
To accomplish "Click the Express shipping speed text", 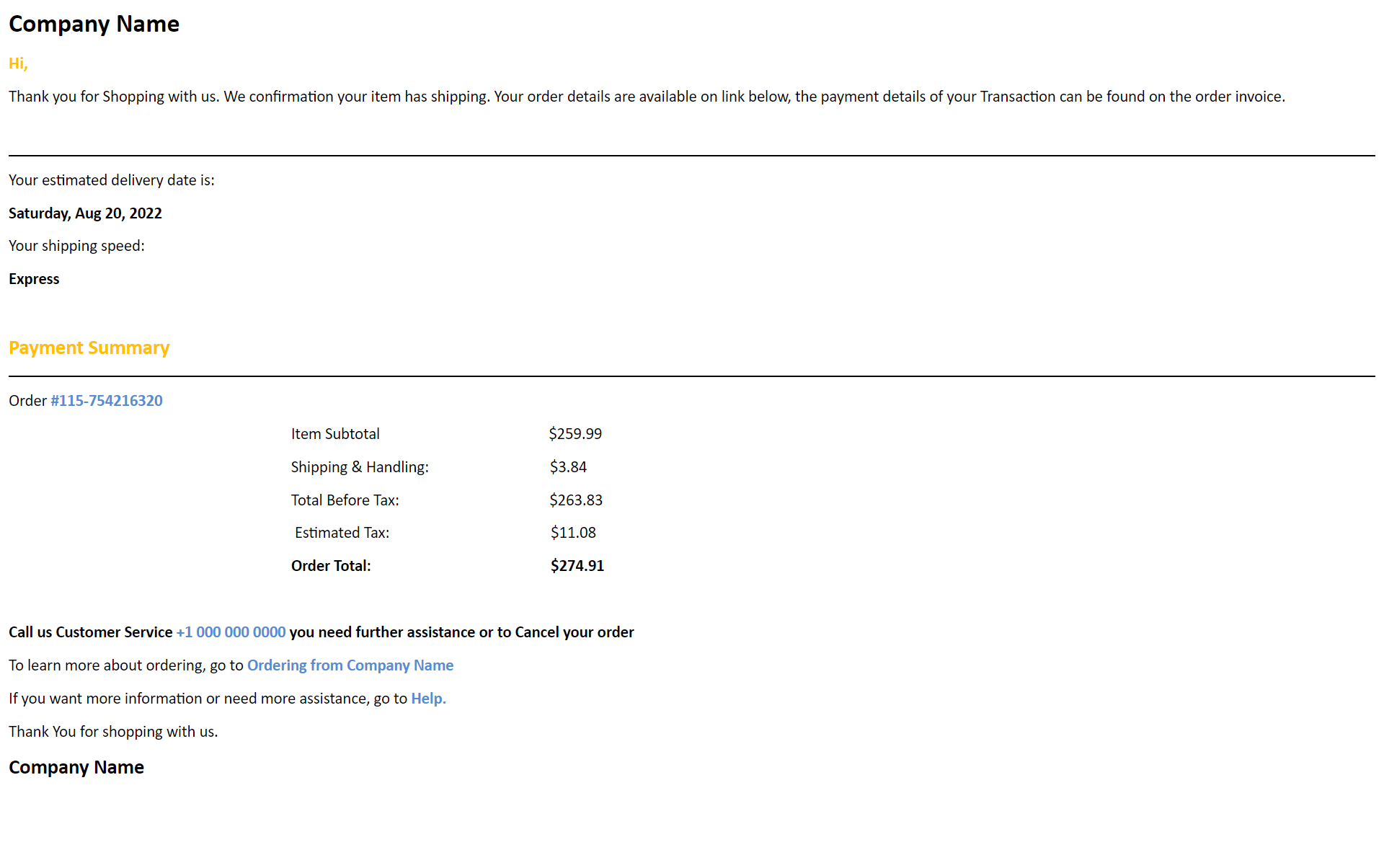I will click(34, 279).
